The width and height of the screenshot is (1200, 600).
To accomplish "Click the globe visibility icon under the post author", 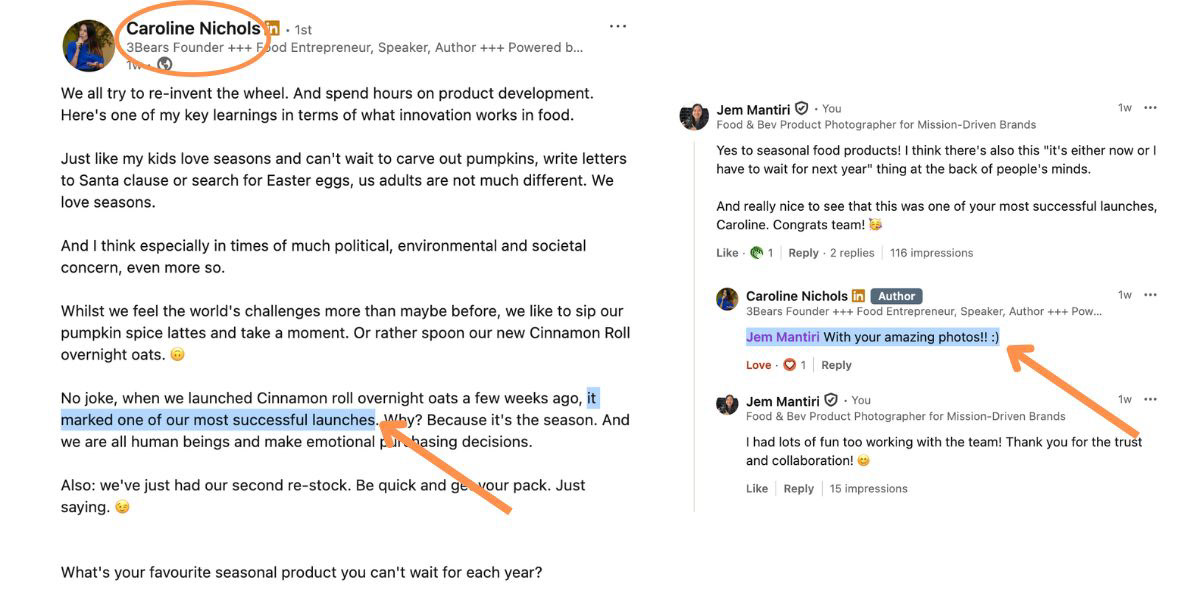I will (x=165, y=65).
